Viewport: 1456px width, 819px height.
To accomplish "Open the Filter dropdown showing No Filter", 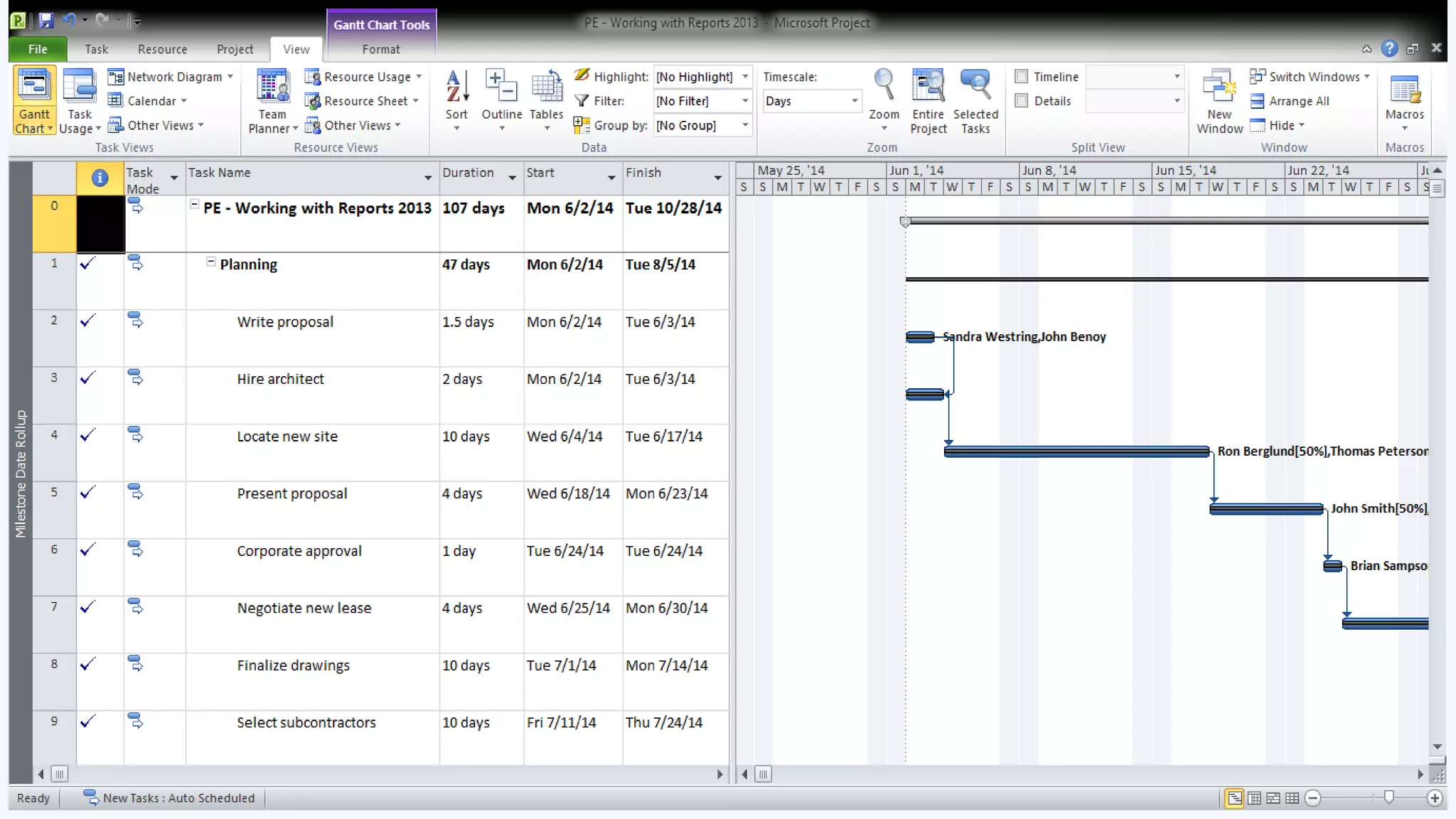I will pos(744,101).
